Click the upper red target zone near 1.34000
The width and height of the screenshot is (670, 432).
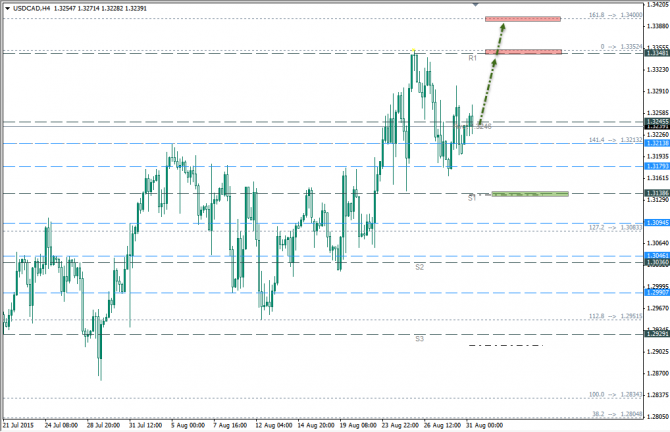pyautogui.click(x=523, y=19)
